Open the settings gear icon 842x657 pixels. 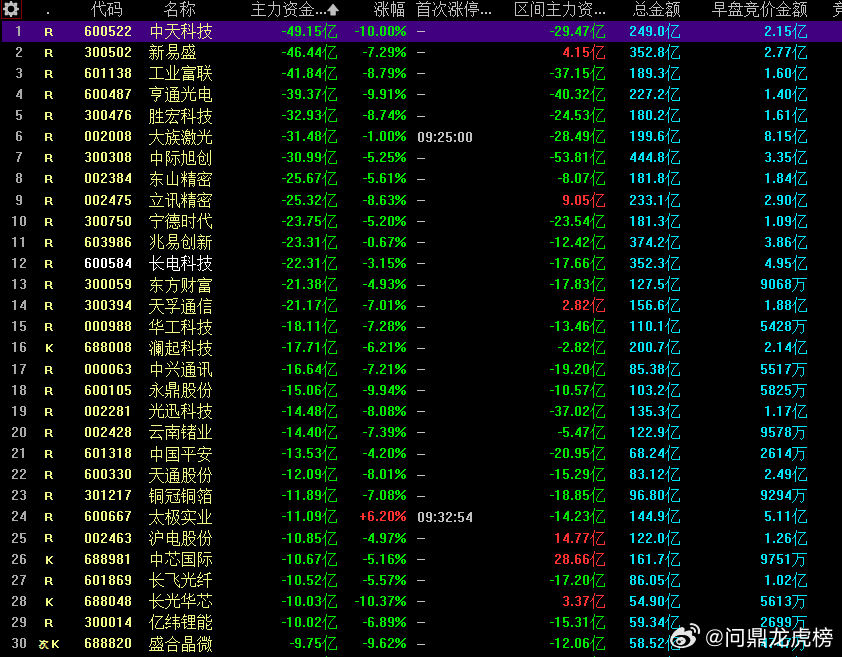tap(11, 9)
